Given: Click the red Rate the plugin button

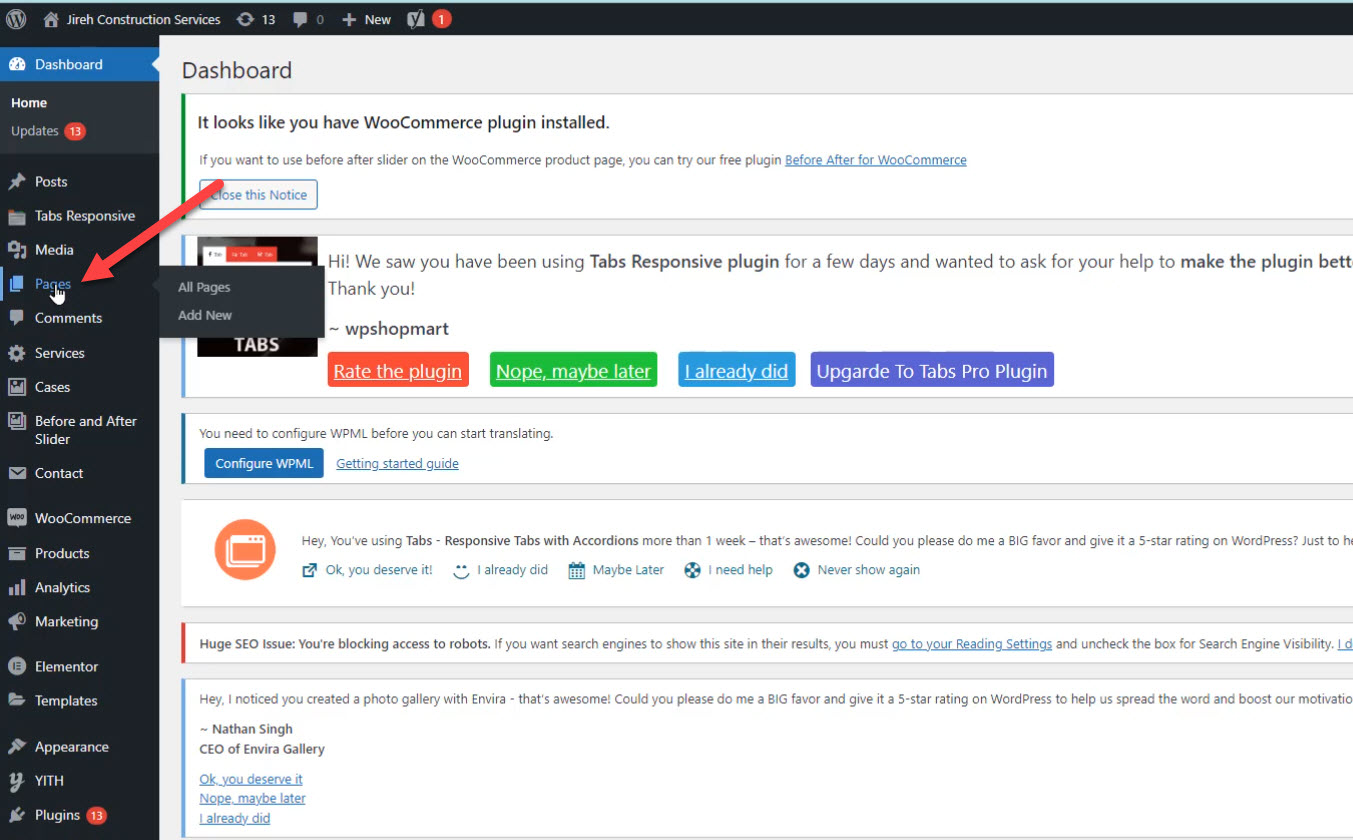Looking at the screenshot, I should (398, 371).
